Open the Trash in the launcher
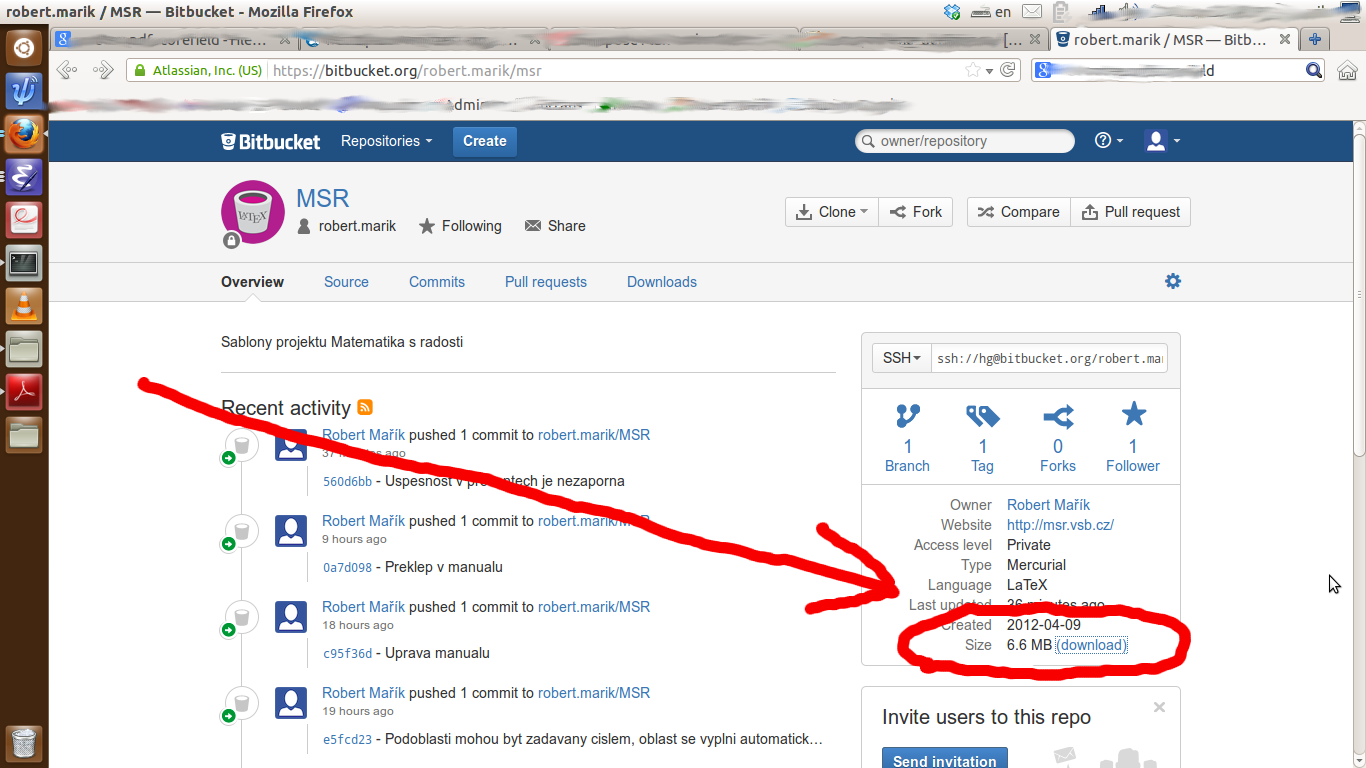1366x768 pixels. point(24,745)
